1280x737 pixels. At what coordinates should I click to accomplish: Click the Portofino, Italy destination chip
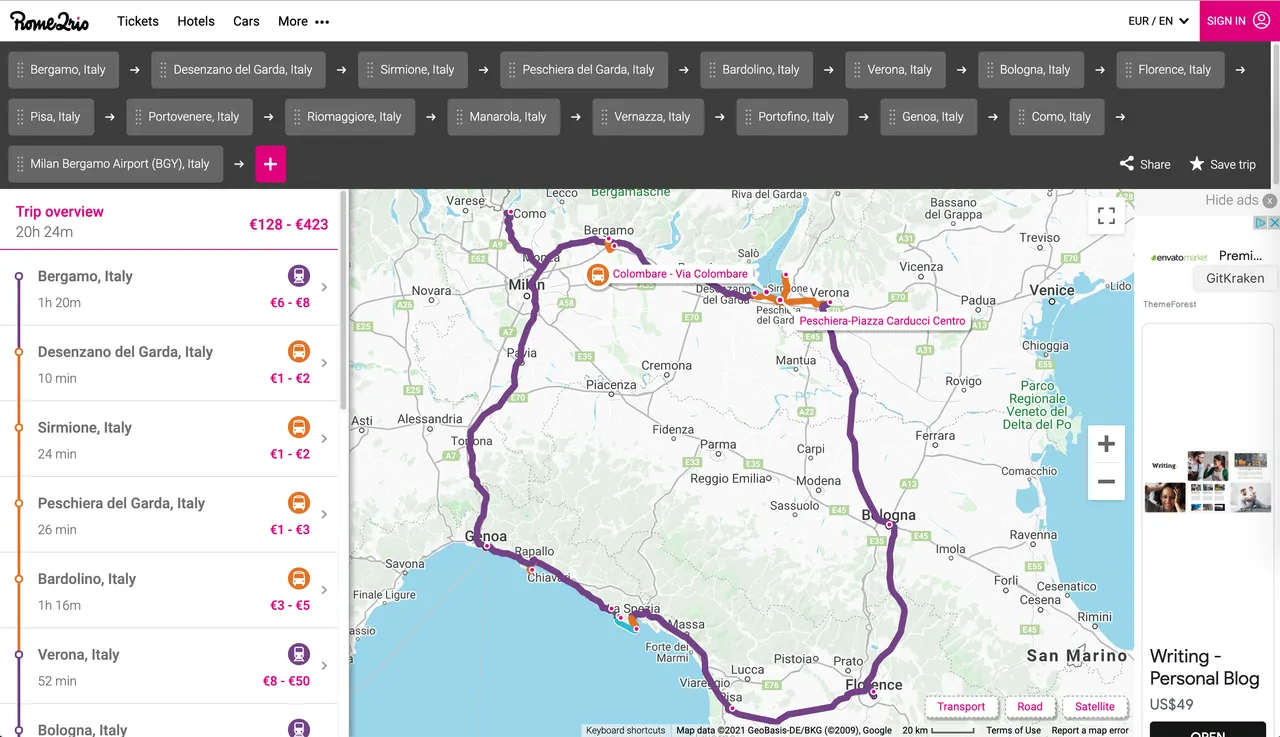coord(792,117)
